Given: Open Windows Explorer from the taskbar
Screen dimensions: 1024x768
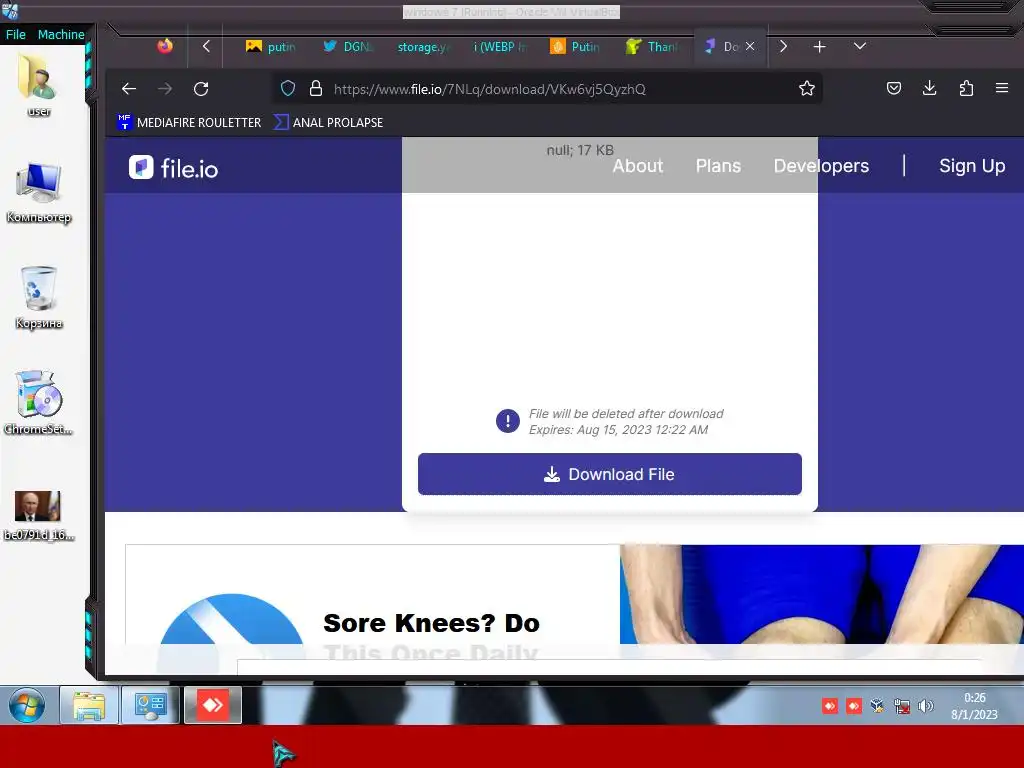Looking at the screenshot, I should (89, 705).
